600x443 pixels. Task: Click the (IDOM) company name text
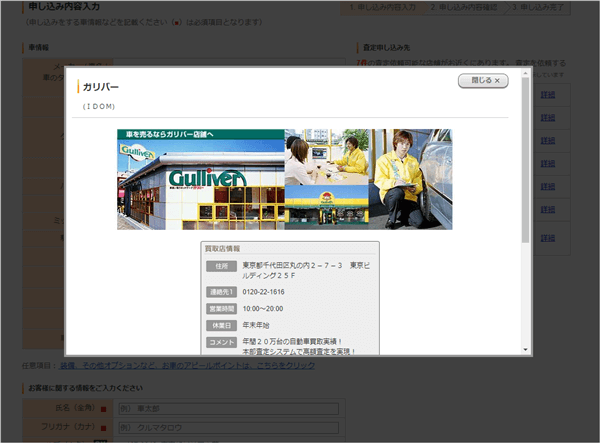click(99, 106)
